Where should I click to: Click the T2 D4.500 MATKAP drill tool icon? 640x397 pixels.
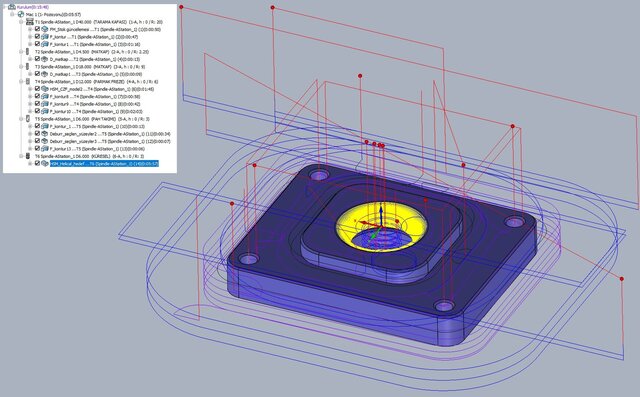point(27,51)
